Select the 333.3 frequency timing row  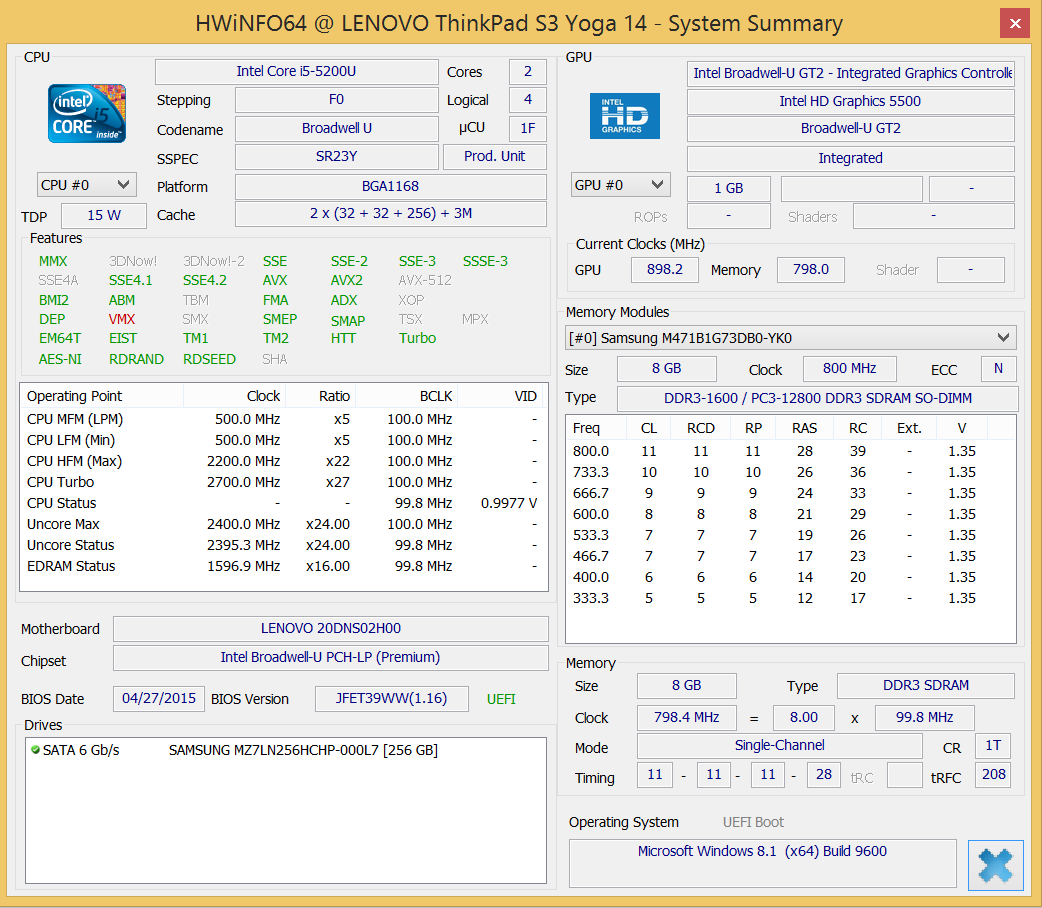click(790, 598)
